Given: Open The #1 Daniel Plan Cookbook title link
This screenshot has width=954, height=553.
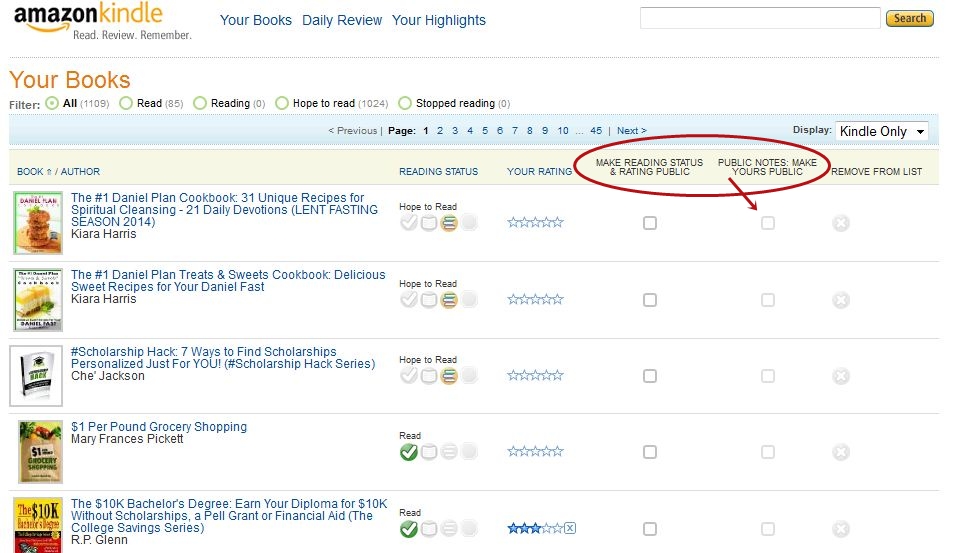Looking at the screenshot, I should (224, 210).
